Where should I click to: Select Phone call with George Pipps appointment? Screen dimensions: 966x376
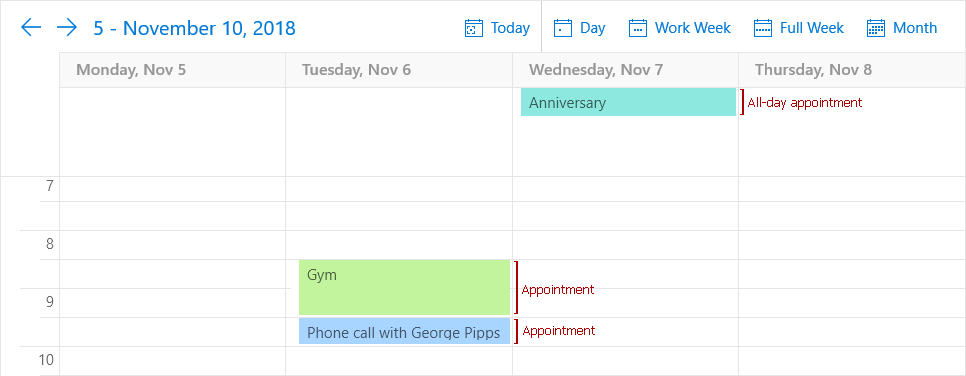click(404, 331)
